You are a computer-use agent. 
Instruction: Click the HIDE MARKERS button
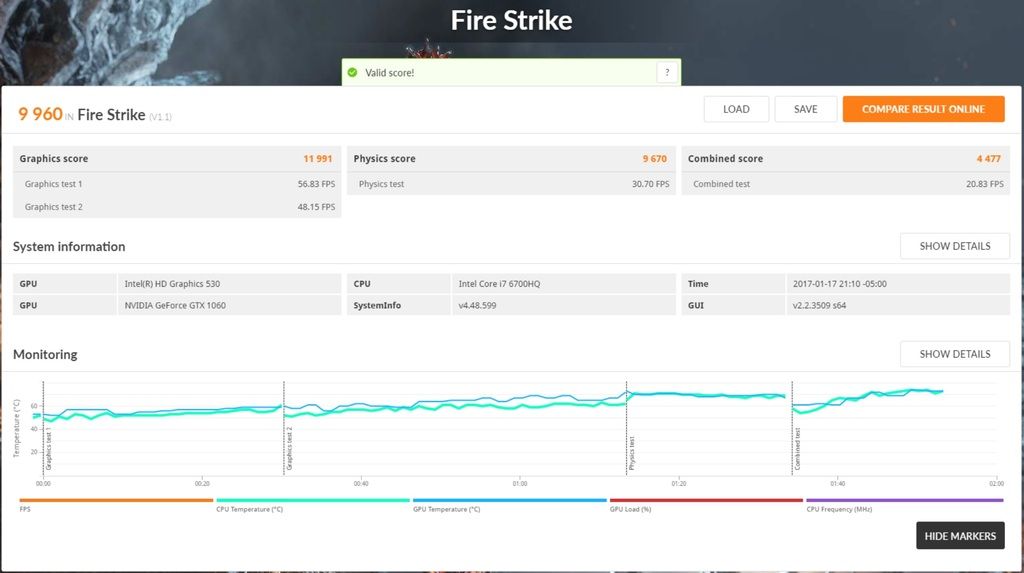coord(960,536)
